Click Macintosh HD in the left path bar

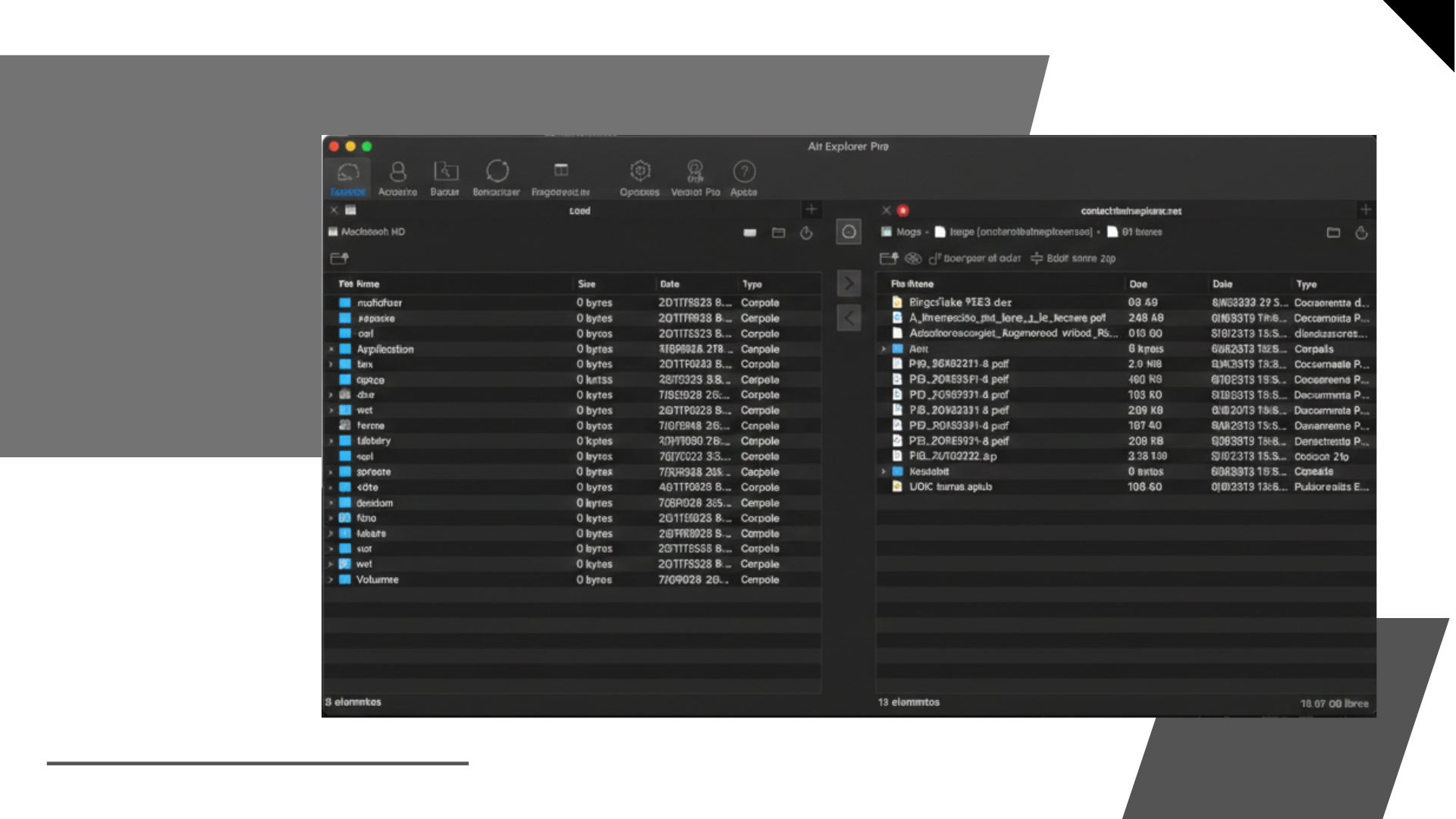pyautogui.click(x=372, y=232)
